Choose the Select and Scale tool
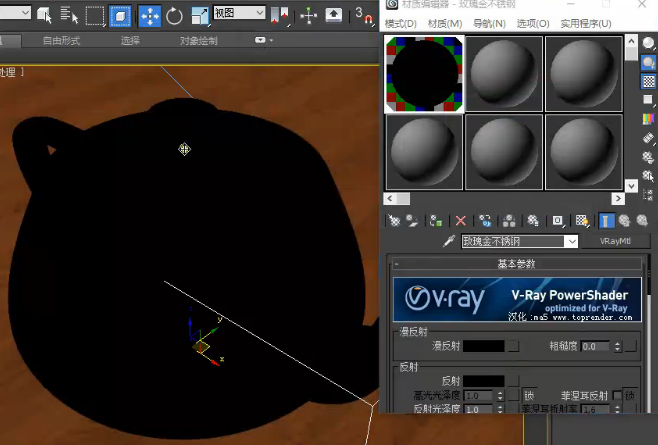This screenshot has width=658, height=445. pos(199,16)
